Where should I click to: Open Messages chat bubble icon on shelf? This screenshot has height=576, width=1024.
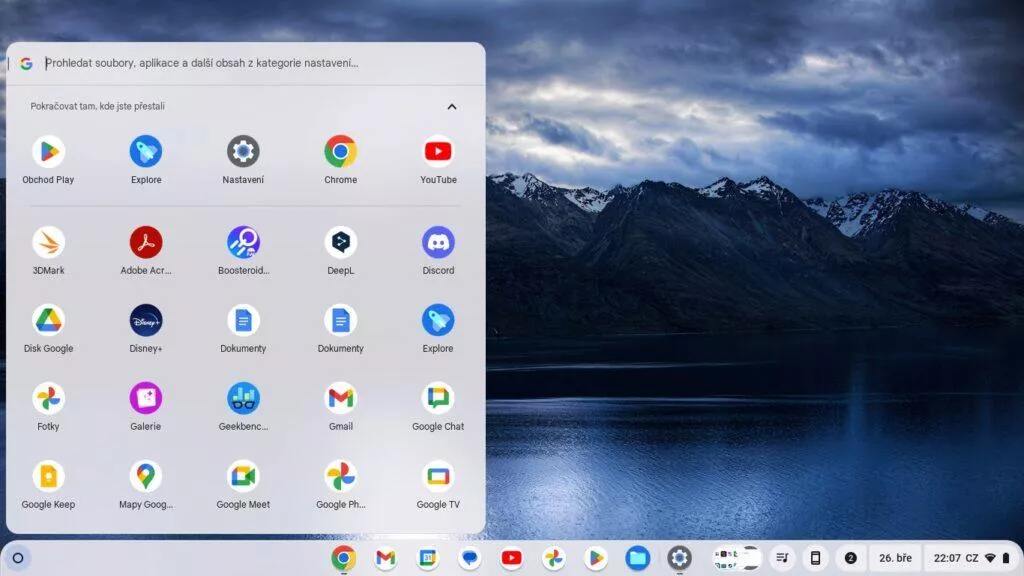tap(470, 558)
